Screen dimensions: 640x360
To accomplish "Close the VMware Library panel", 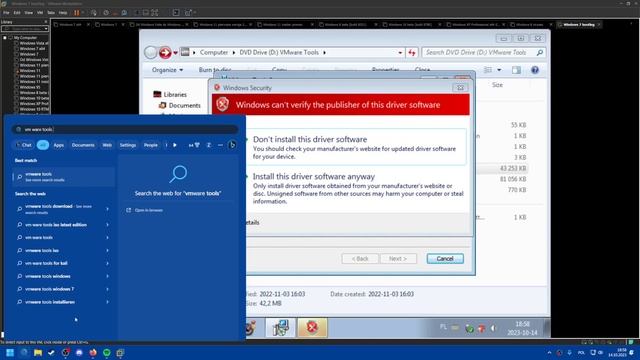I will pos(46,22).
